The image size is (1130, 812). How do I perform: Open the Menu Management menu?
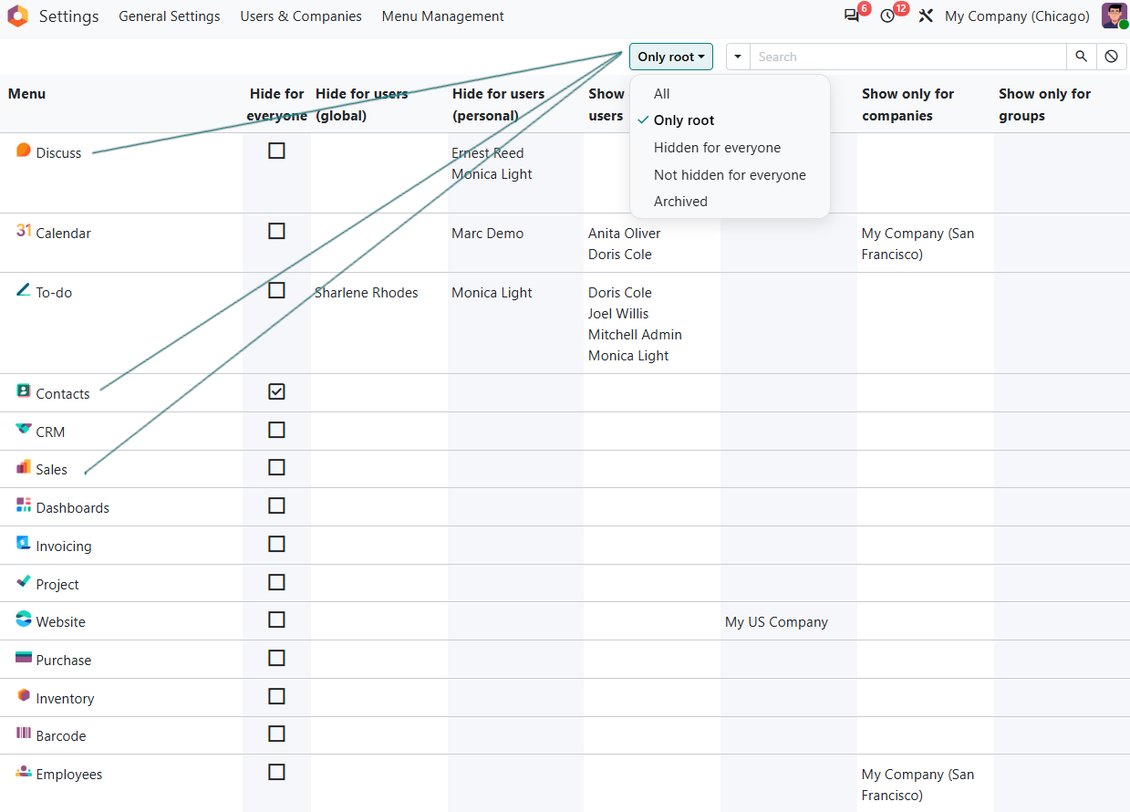pos(442,16)
